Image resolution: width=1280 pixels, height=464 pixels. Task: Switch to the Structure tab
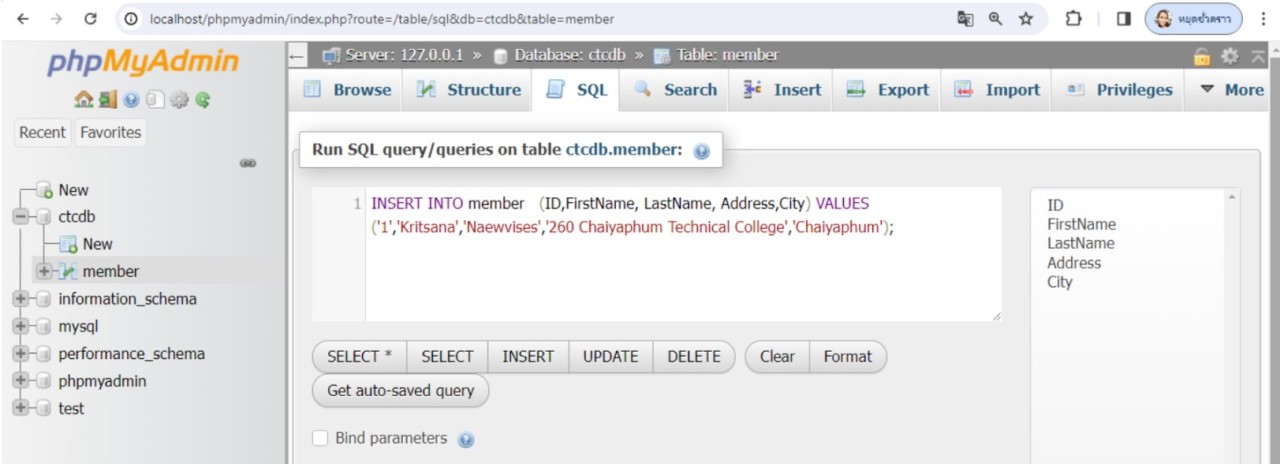[468, 90]
